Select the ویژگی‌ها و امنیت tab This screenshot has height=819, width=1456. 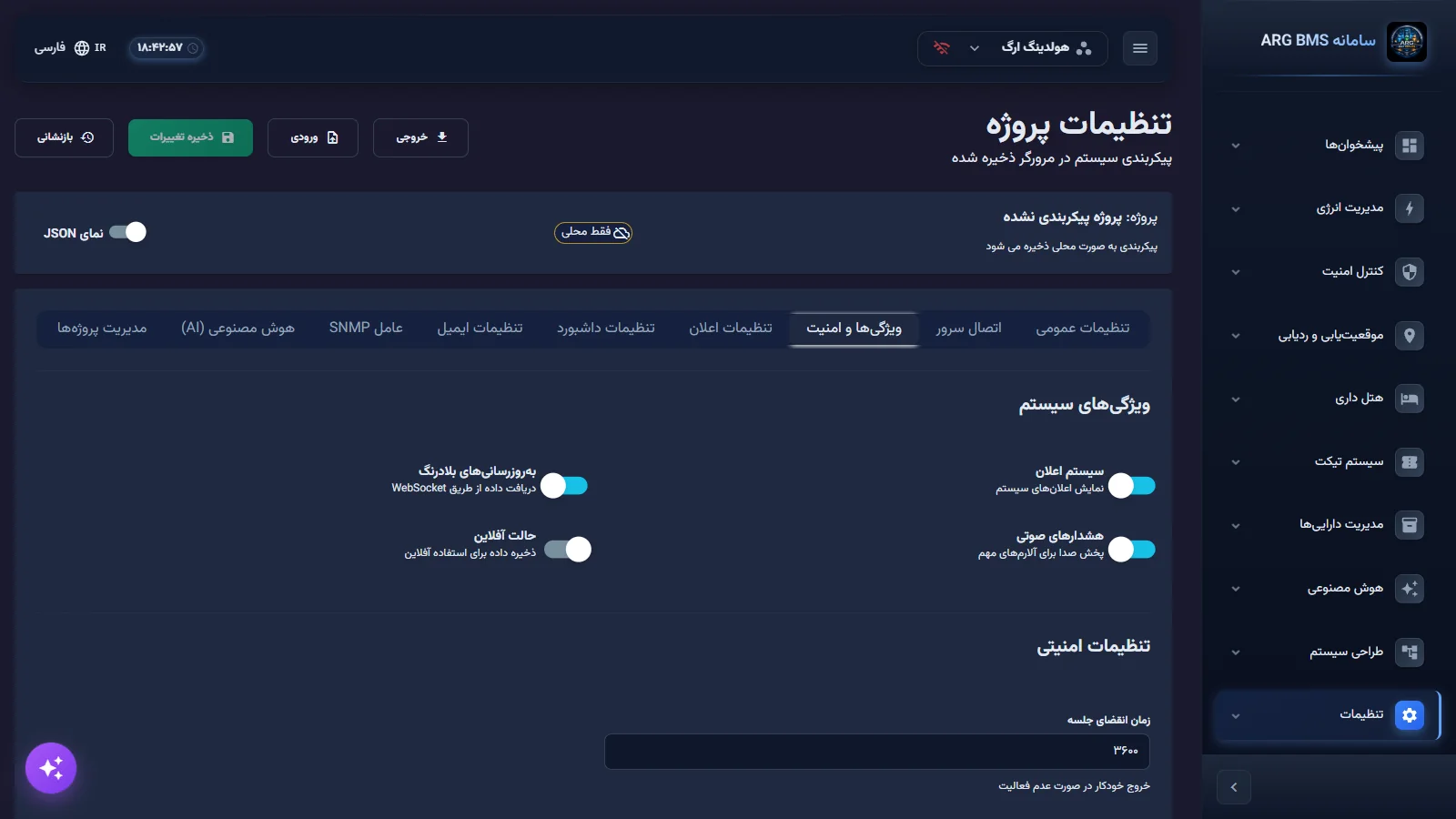pyautogui.click(x=854, y=329)
